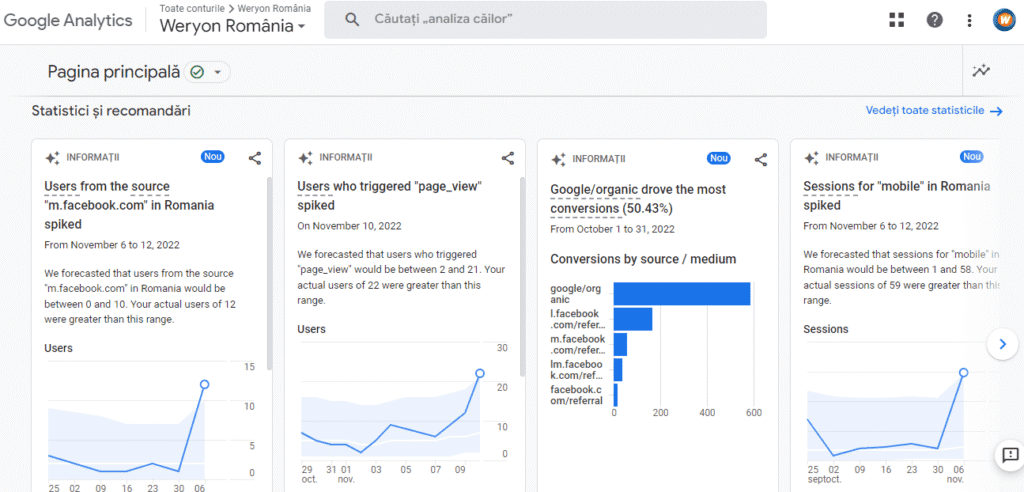1024x492 pixels.
Task: Click google/organic bar in conversions chart
Action: click(x=682, y=293)
